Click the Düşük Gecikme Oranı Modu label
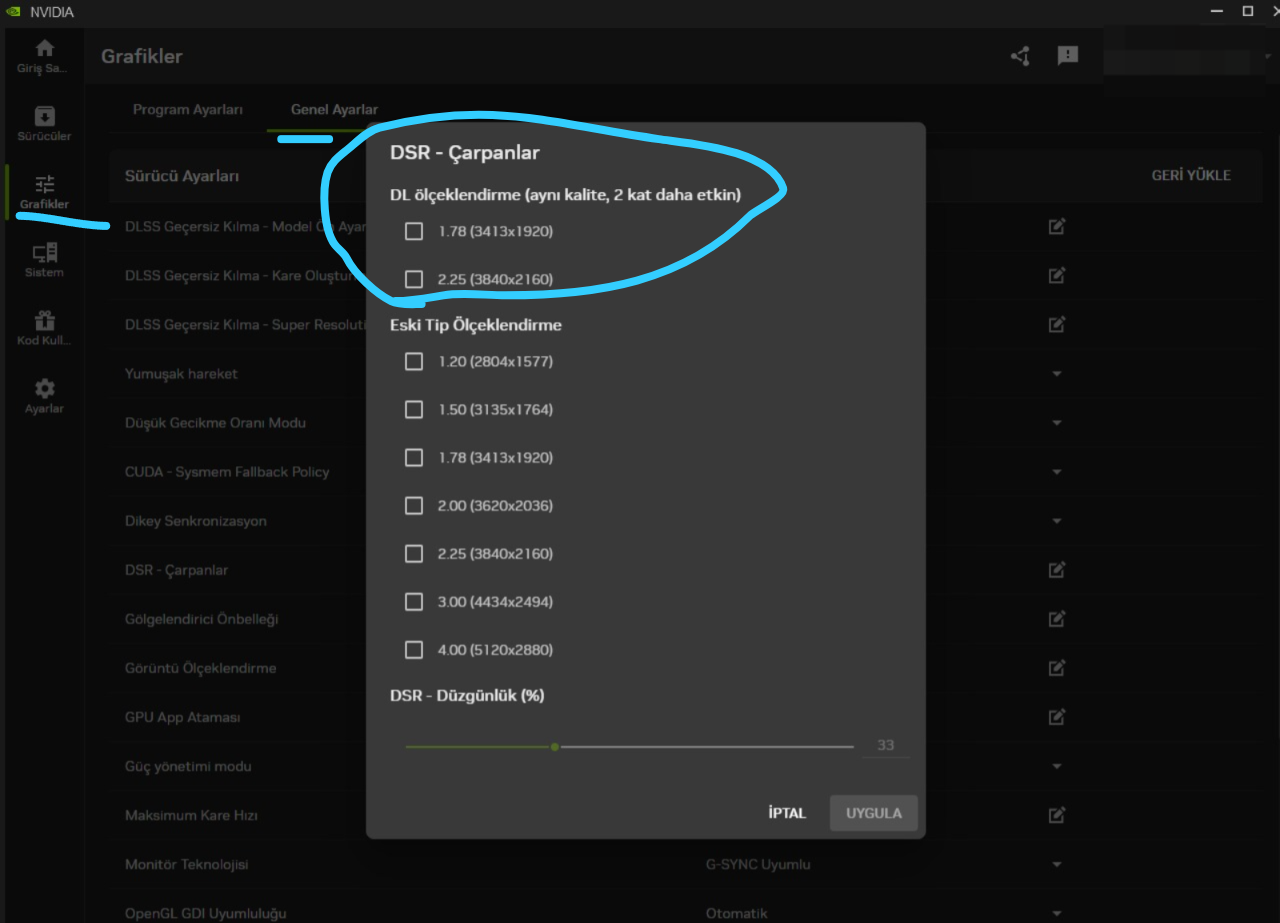The width and height of the screenshot is (1280, 923). tap(215, 423)
